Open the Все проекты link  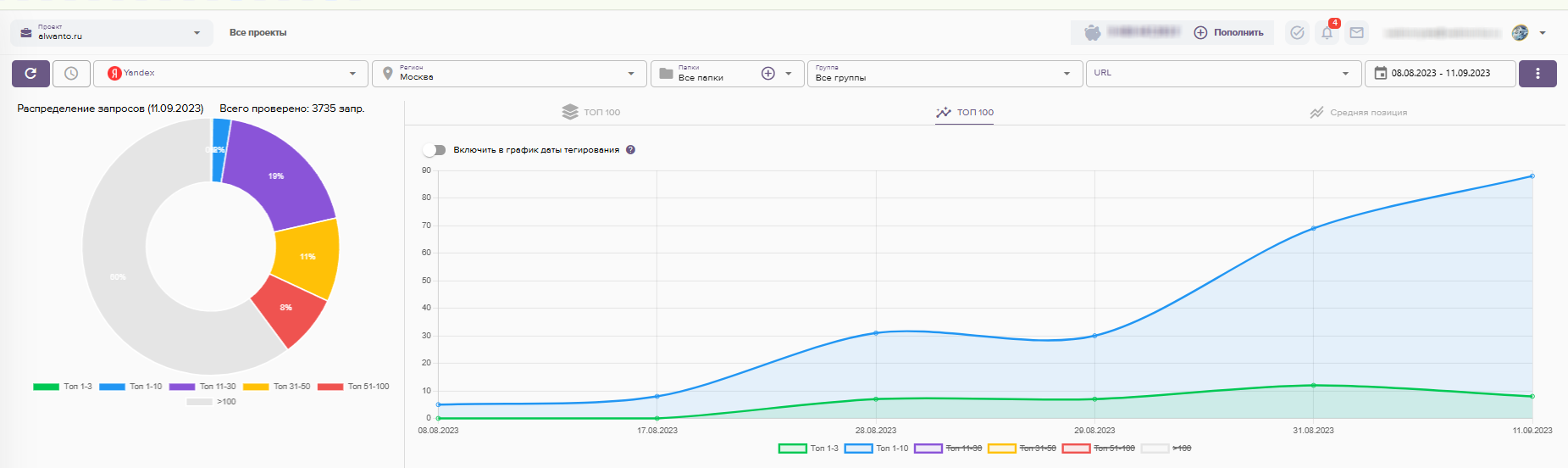(258, 33)
